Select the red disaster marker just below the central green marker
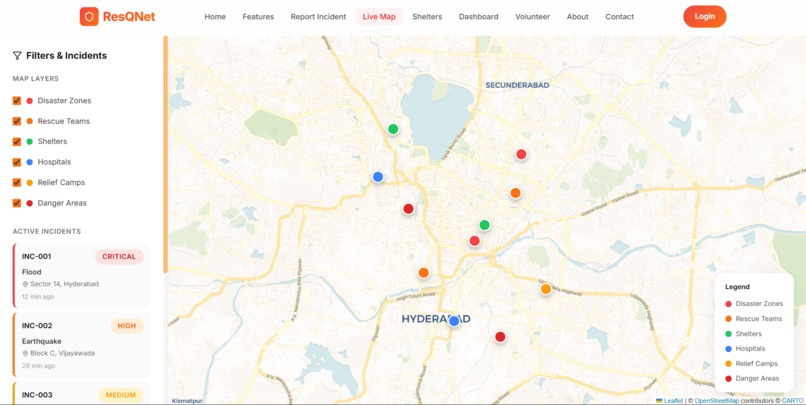This screenshot has height=405, width=806. tap(474, 241)
